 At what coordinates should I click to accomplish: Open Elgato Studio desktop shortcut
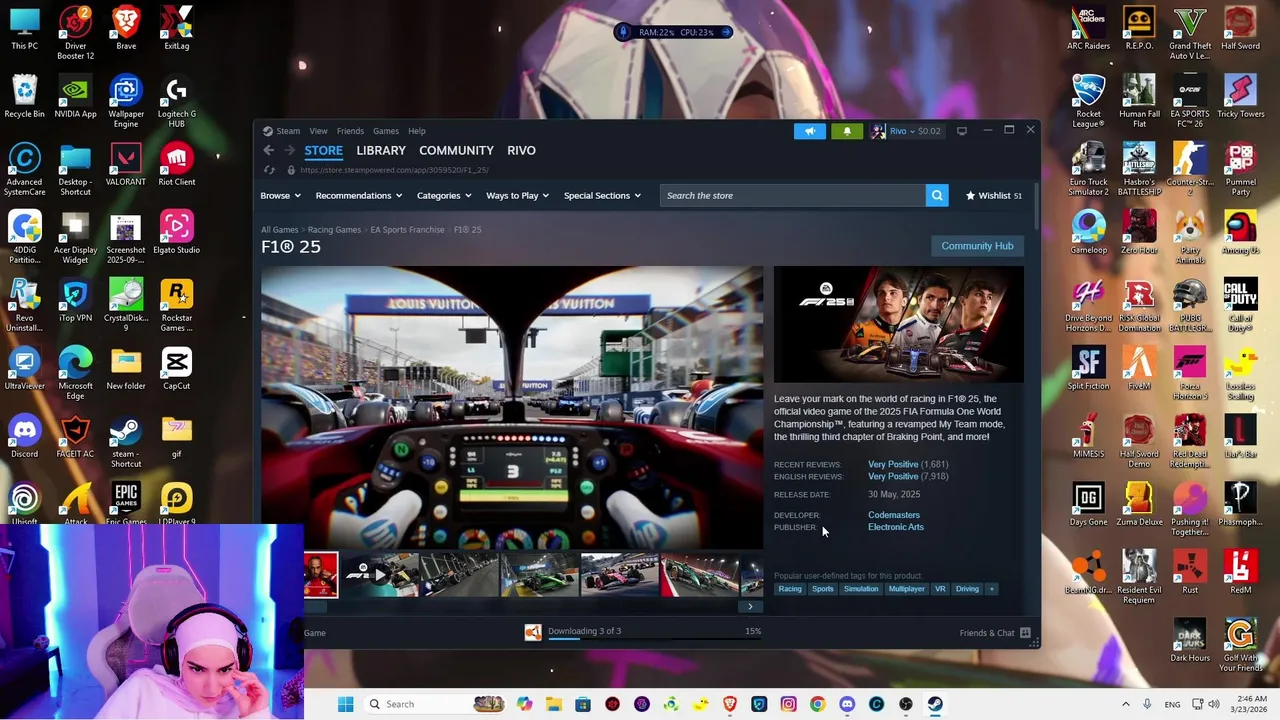point(177,232)
